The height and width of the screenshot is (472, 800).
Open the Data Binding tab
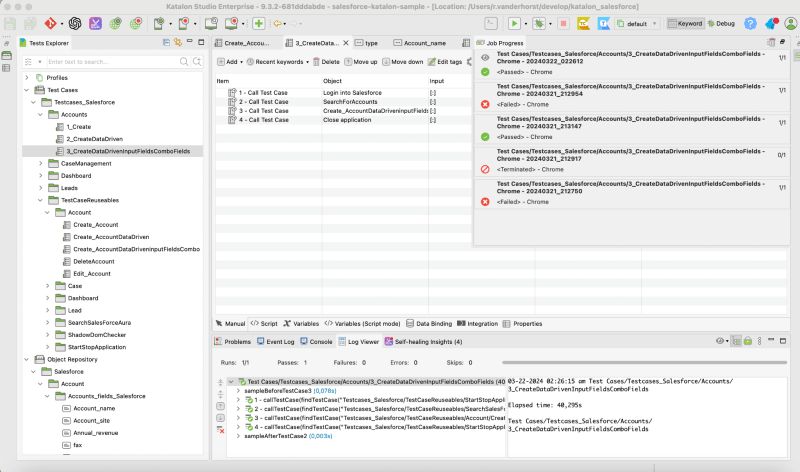[429, 324]
